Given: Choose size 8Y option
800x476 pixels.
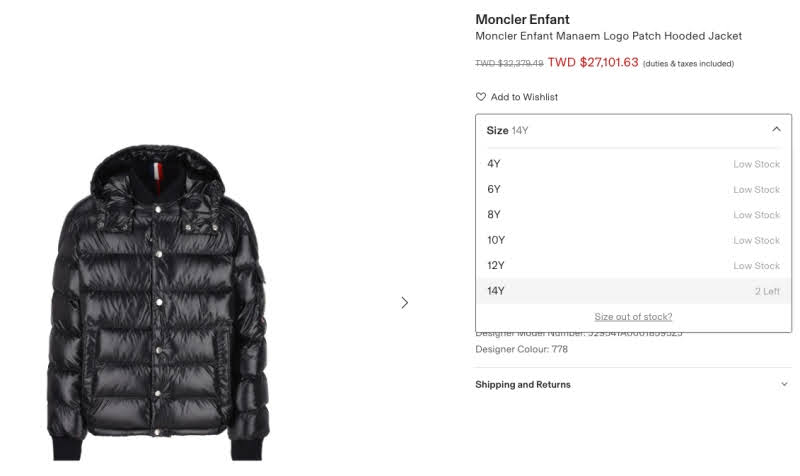Looking at the screenshot, I should pyautogui.click(x=633, y=215).
